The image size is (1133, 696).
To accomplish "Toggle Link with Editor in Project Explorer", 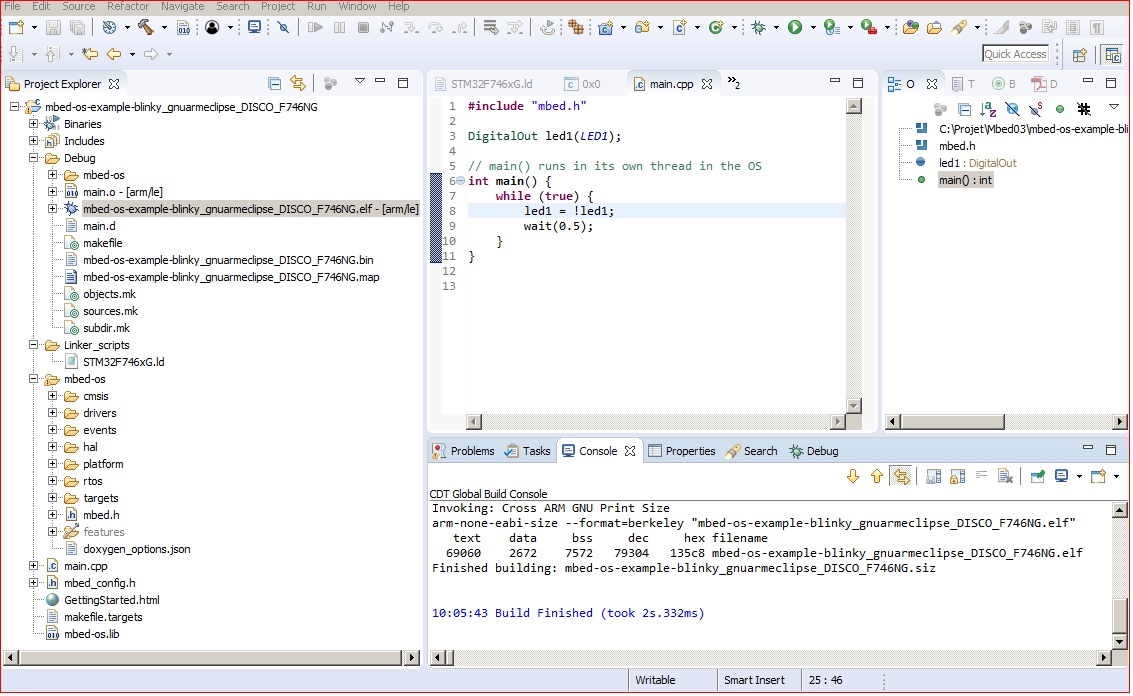I will [297, 83].
